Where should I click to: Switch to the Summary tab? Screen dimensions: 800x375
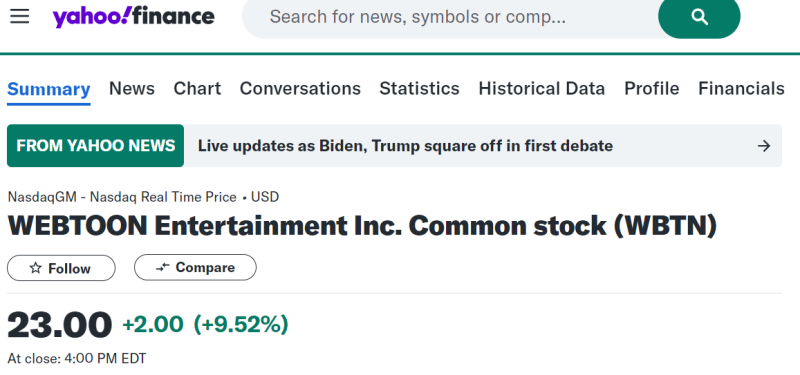pos(48,89)
